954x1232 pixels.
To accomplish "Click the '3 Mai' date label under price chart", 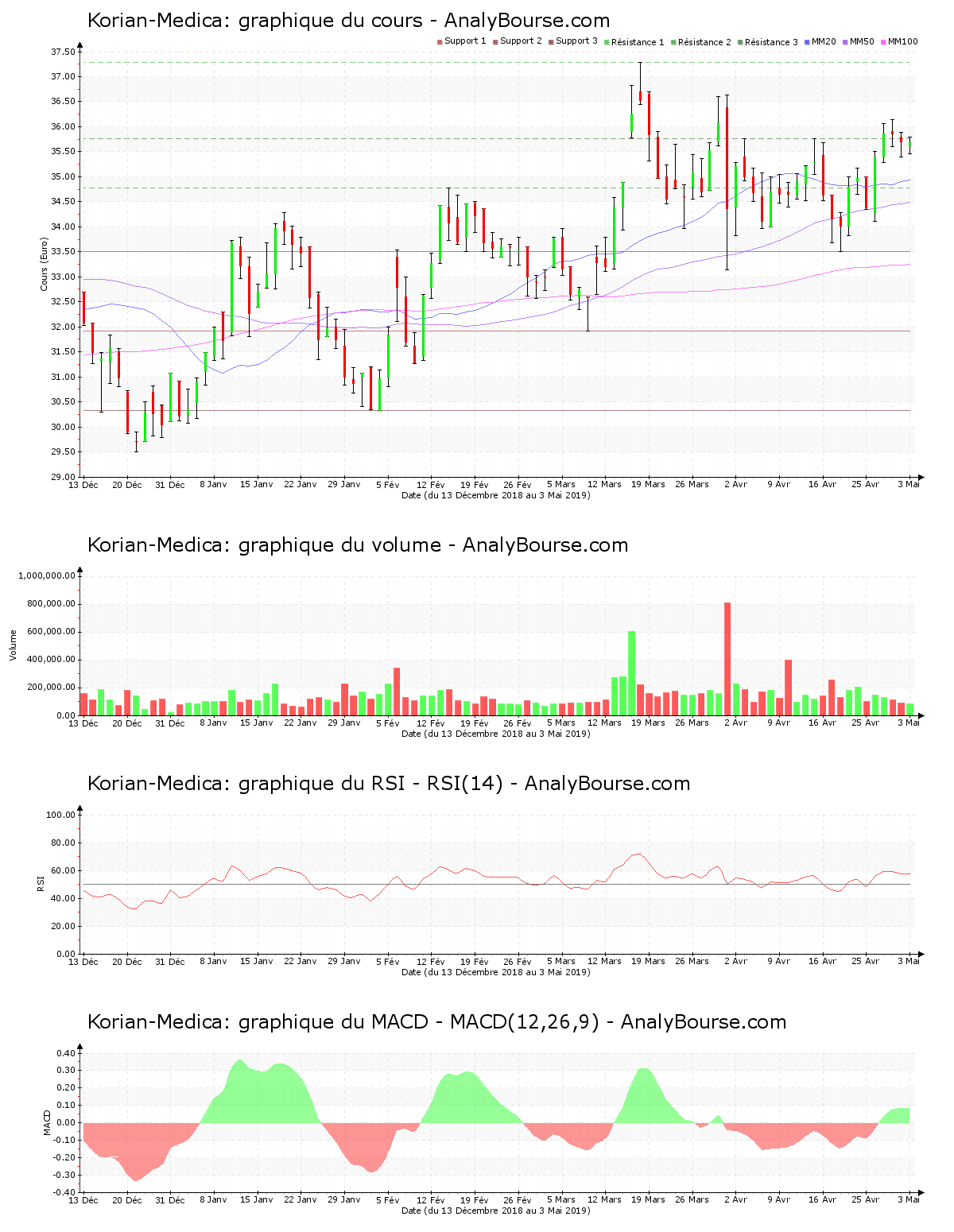I will click(x=909, y=485).
